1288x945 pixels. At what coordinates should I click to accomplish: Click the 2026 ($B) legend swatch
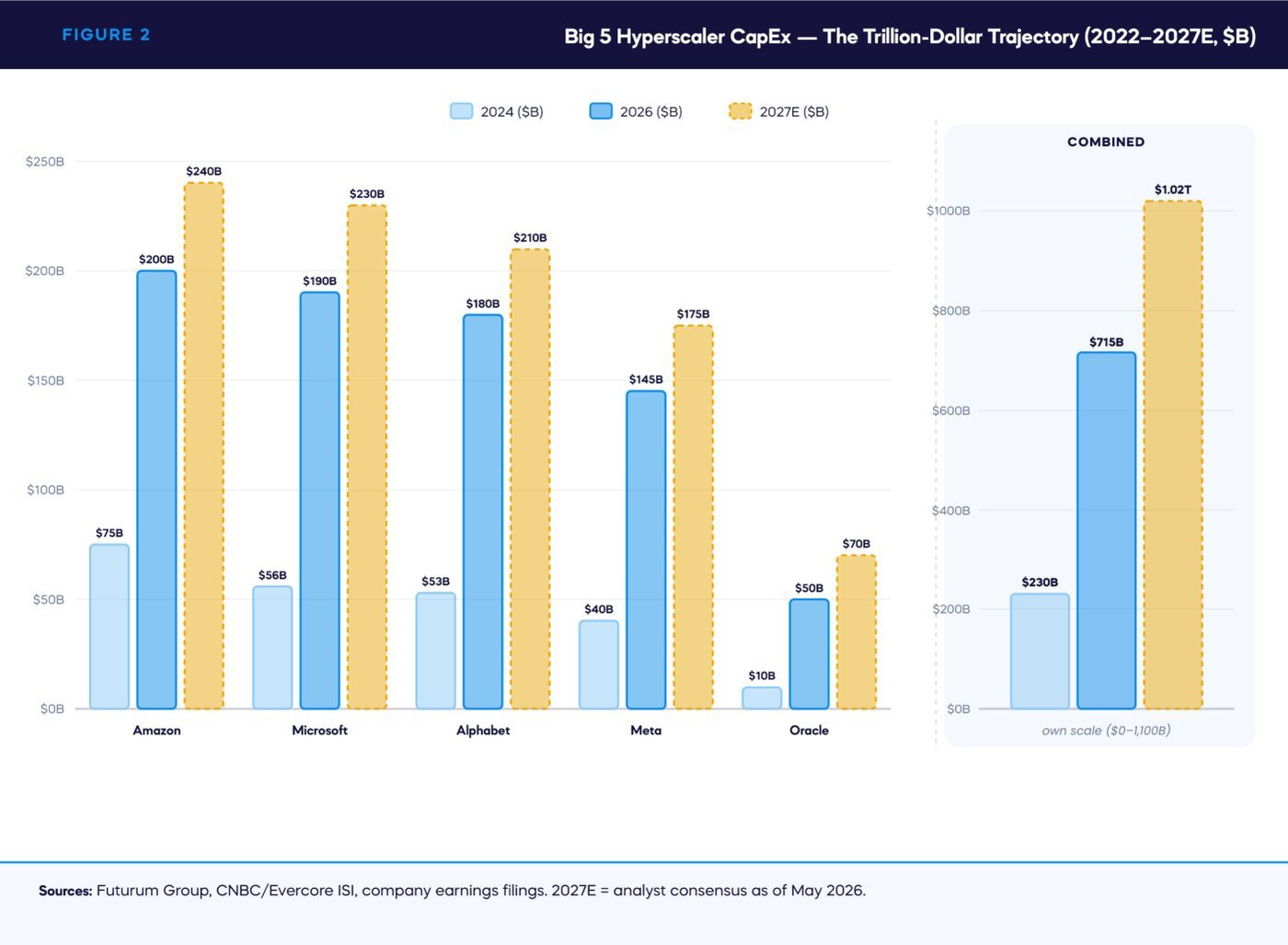click(x=601, y=111)
